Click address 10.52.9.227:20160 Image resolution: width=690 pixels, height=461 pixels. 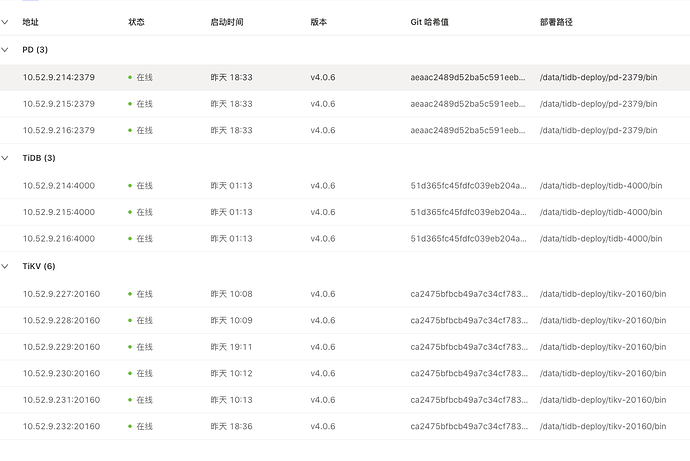[x=62, y=294]
